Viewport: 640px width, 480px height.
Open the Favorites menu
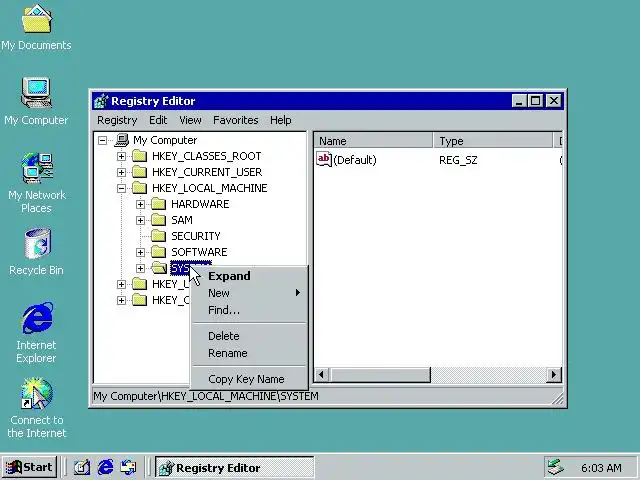(236, 120)
